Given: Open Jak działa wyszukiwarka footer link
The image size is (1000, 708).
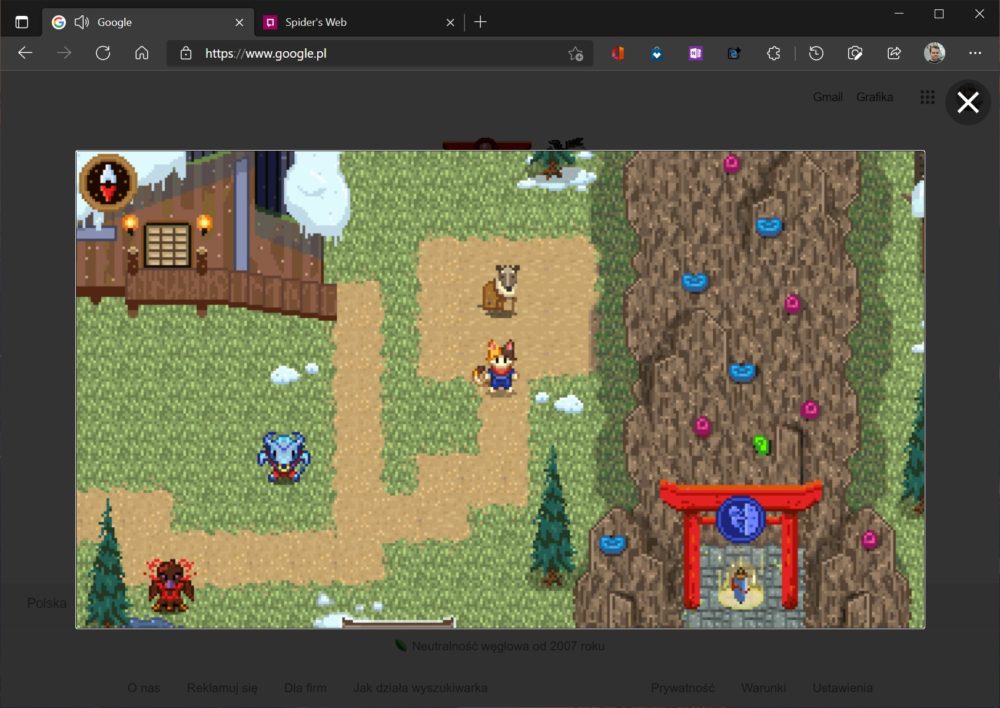Looking at the screenshot, I should [420, 688].
